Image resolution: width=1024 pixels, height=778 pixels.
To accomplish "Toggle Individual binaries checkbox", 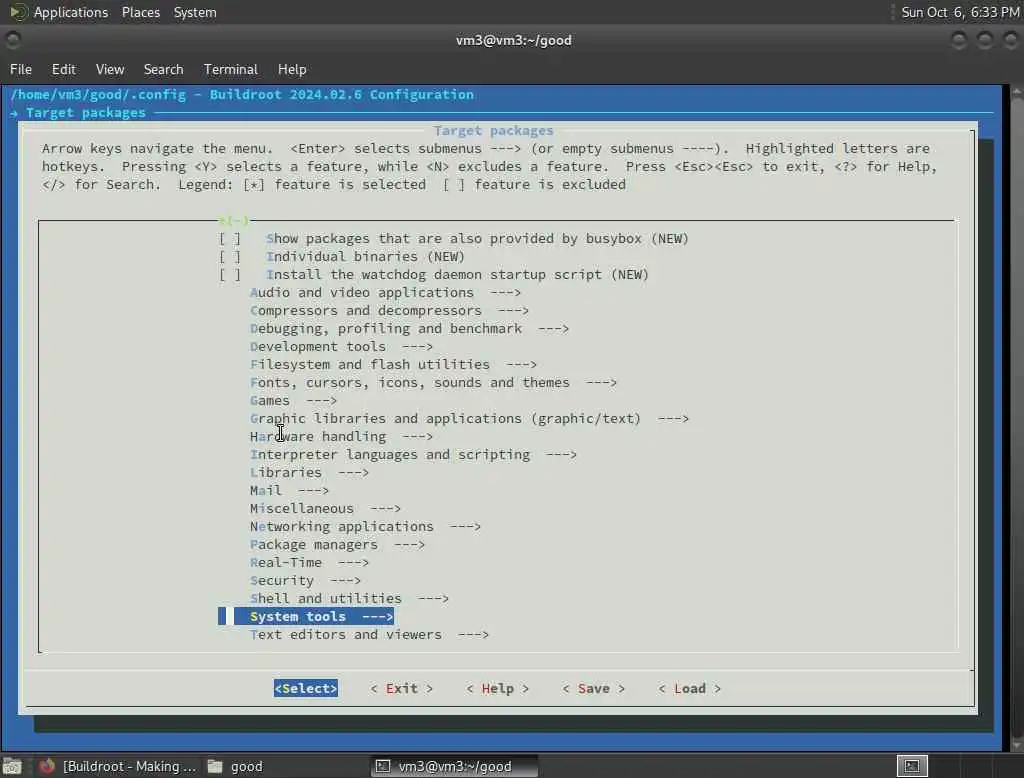I will (230, 257).
